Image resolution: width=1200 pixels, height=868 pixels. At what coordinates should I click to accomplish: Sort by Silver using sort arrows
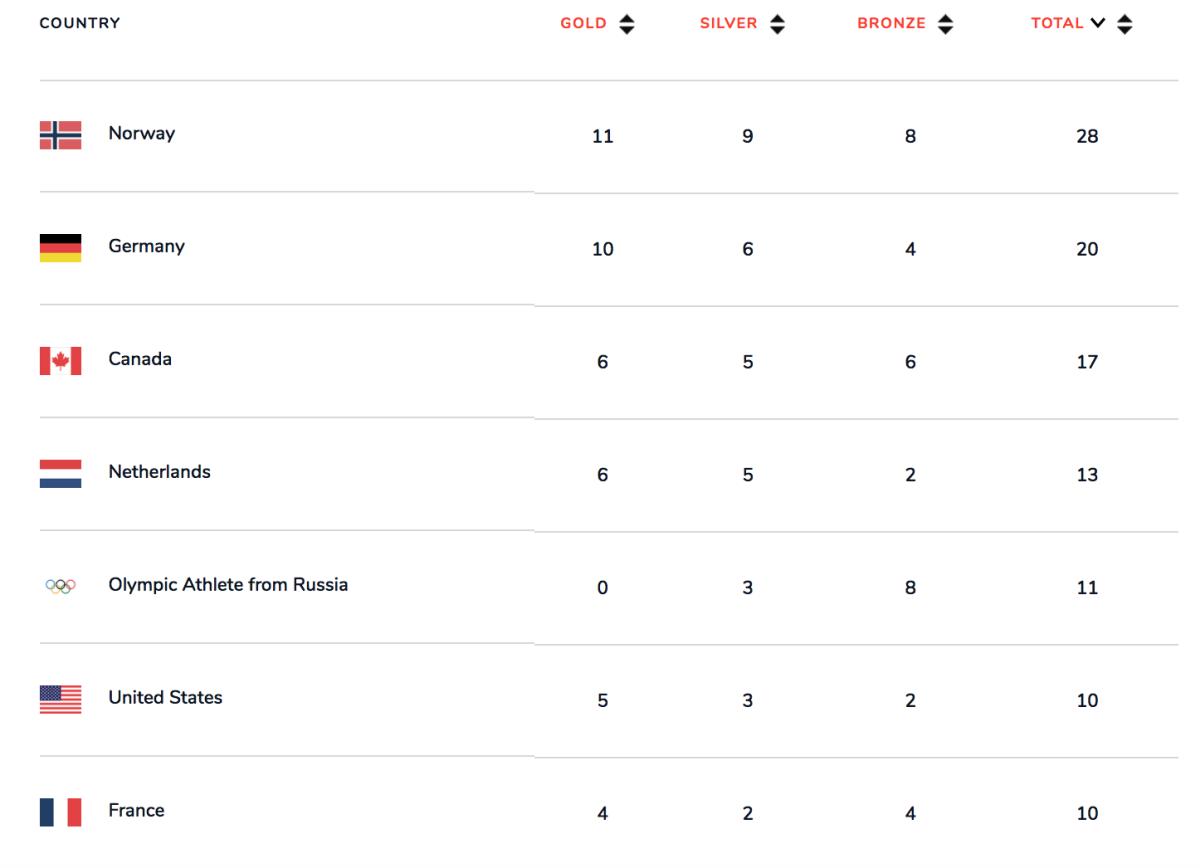(x=777, y=24)
